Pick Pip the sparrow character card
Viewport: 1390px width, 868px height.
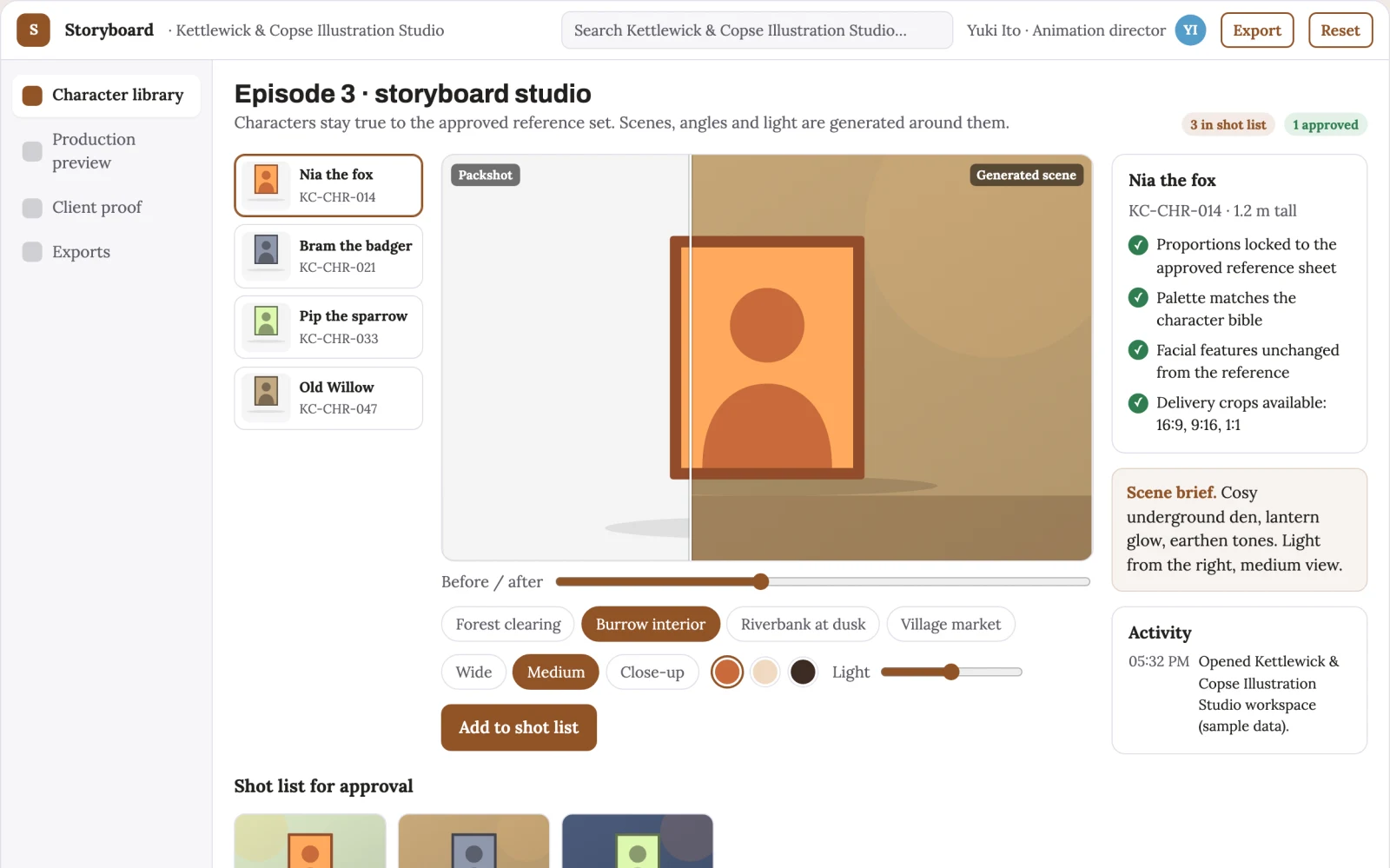(328, 327)
